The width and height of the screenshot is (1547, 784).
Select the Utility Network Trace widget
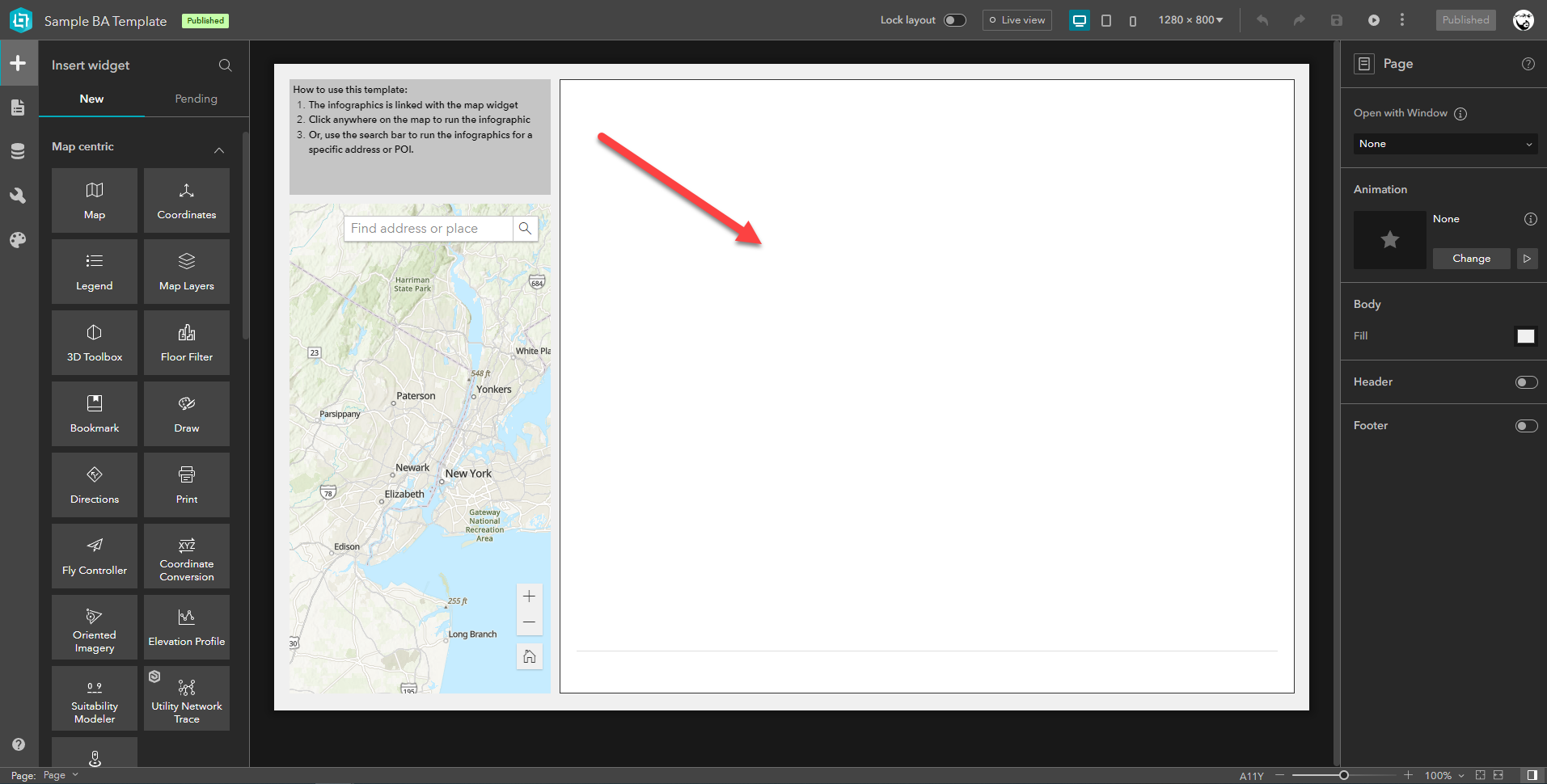[x=186, y=698]
